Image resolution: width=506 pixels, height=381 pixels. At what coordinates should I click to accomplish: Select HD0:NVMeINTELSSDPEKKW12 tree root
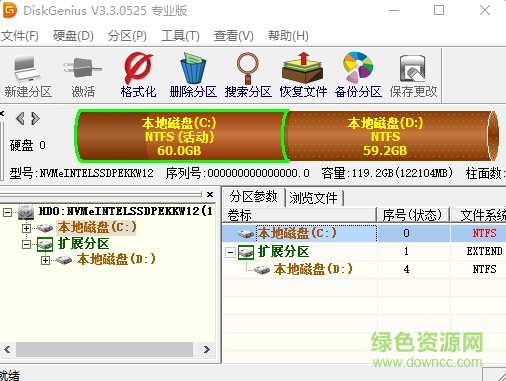point(125,211)
